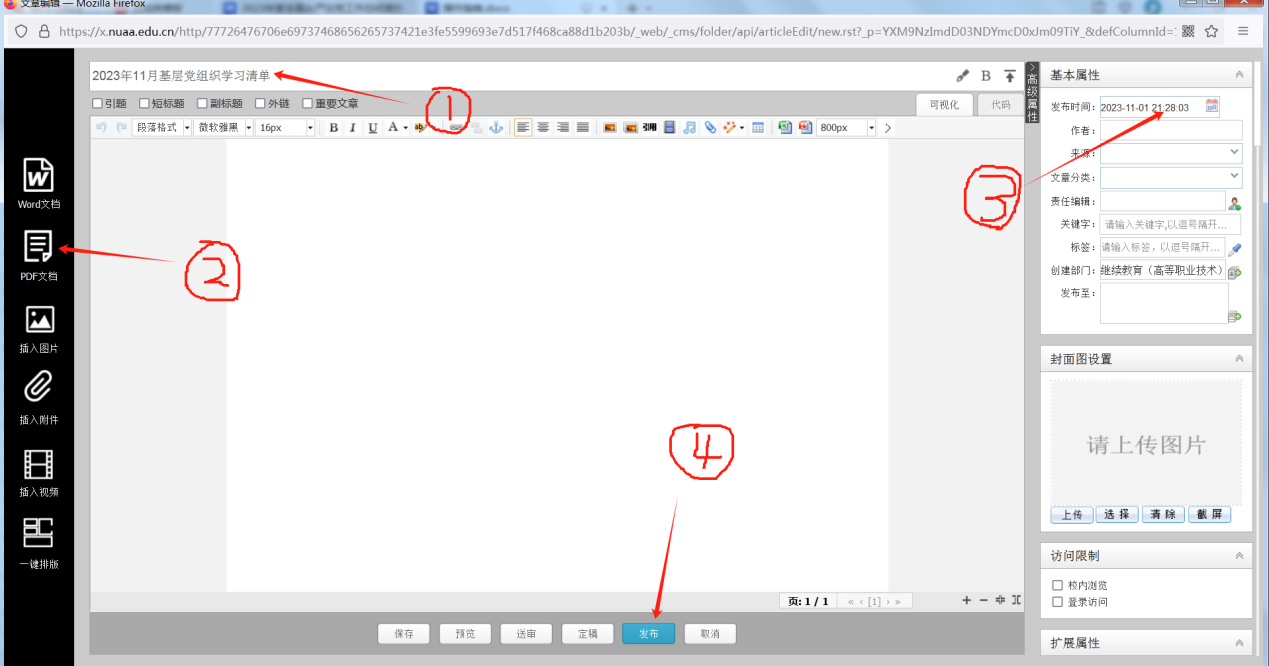Collapse the 基本属性 panel

[1239, 75]
